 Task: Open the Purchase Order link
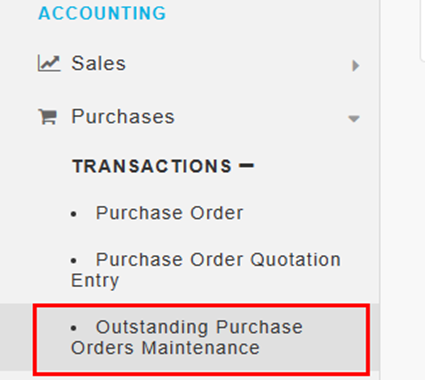coord(170,213)
